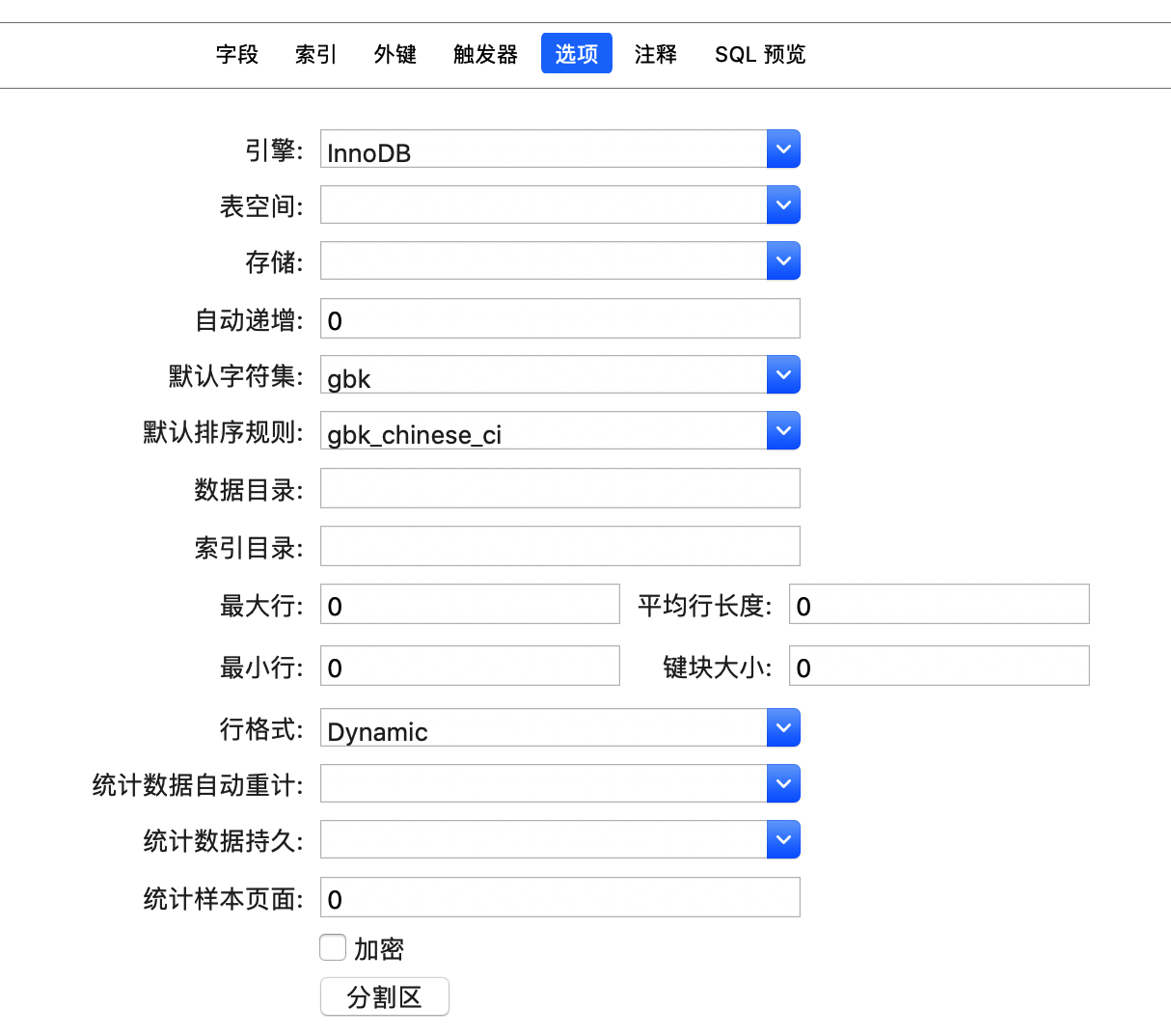Select the 触发器 tab
Screen dimensions: 1171x1036
(x=485, y=54)
